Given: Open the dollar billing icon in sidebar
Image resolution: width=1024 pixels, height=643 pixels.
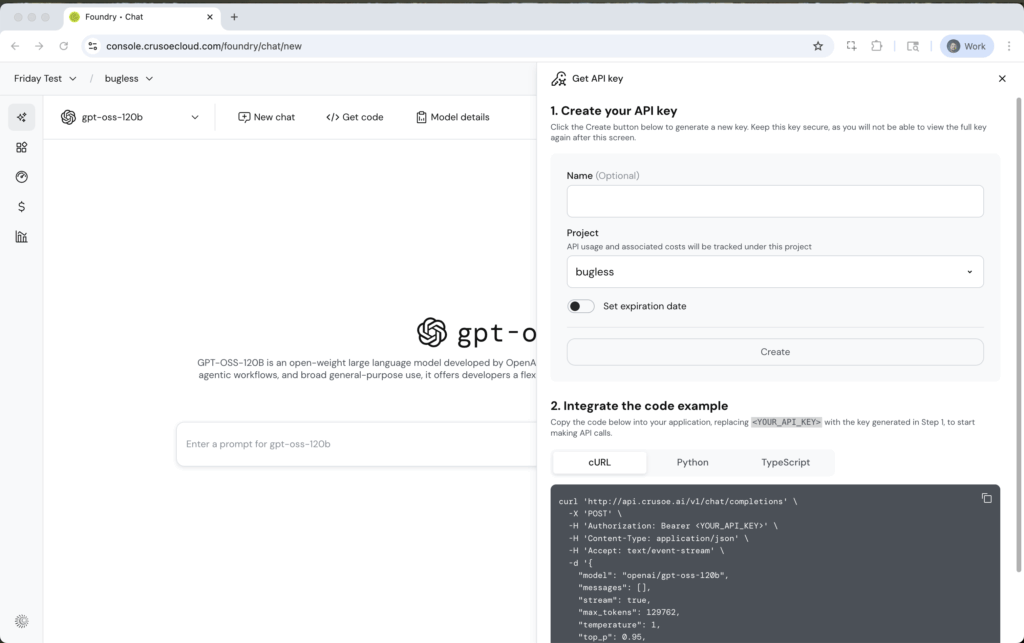Looking at the screenshot, I should [x=22, y=207].
